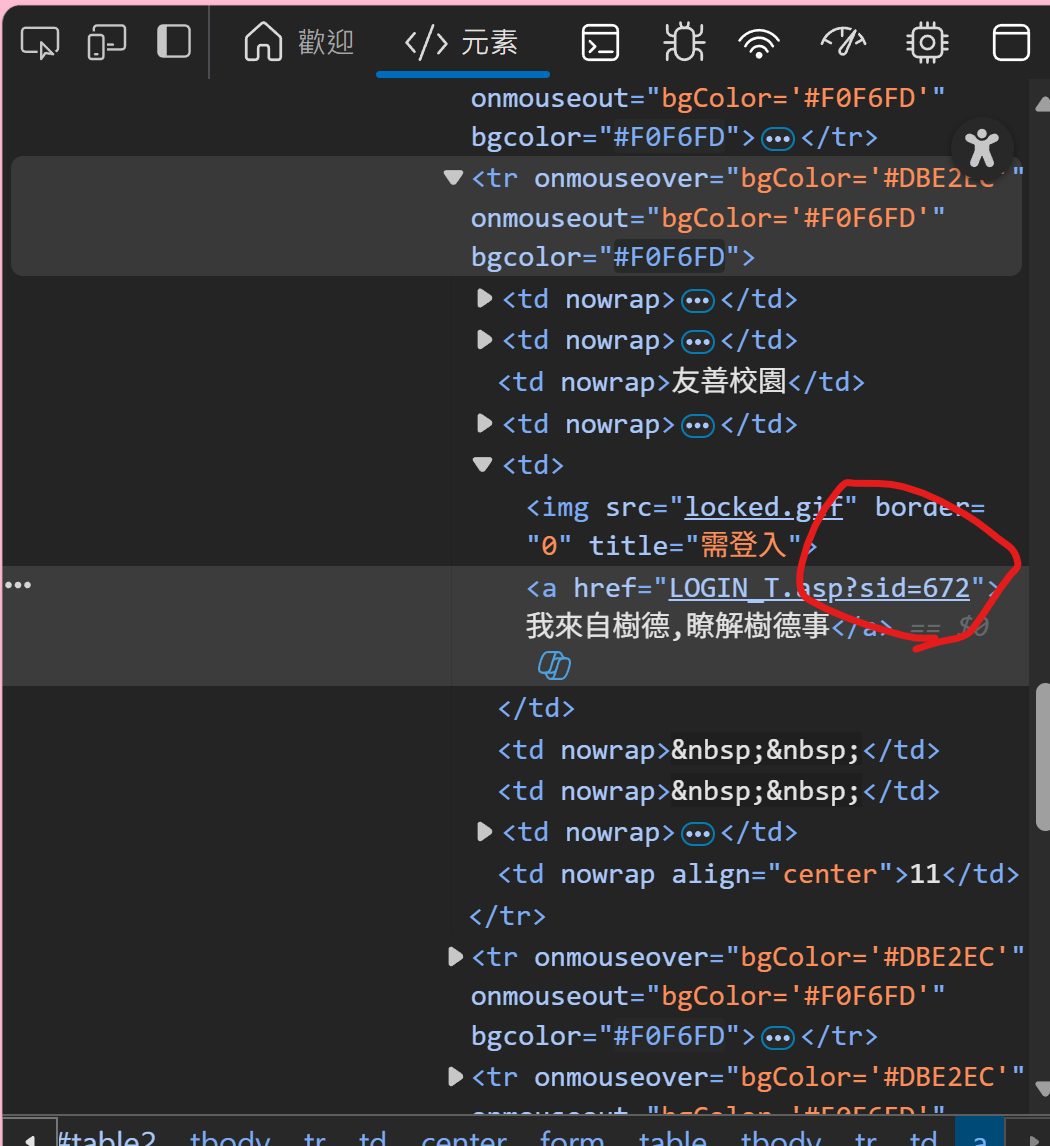This screenshot has width=1050, height=1146.
Task: Open the 歡迎 welcome tab
Action: [299, 42]
